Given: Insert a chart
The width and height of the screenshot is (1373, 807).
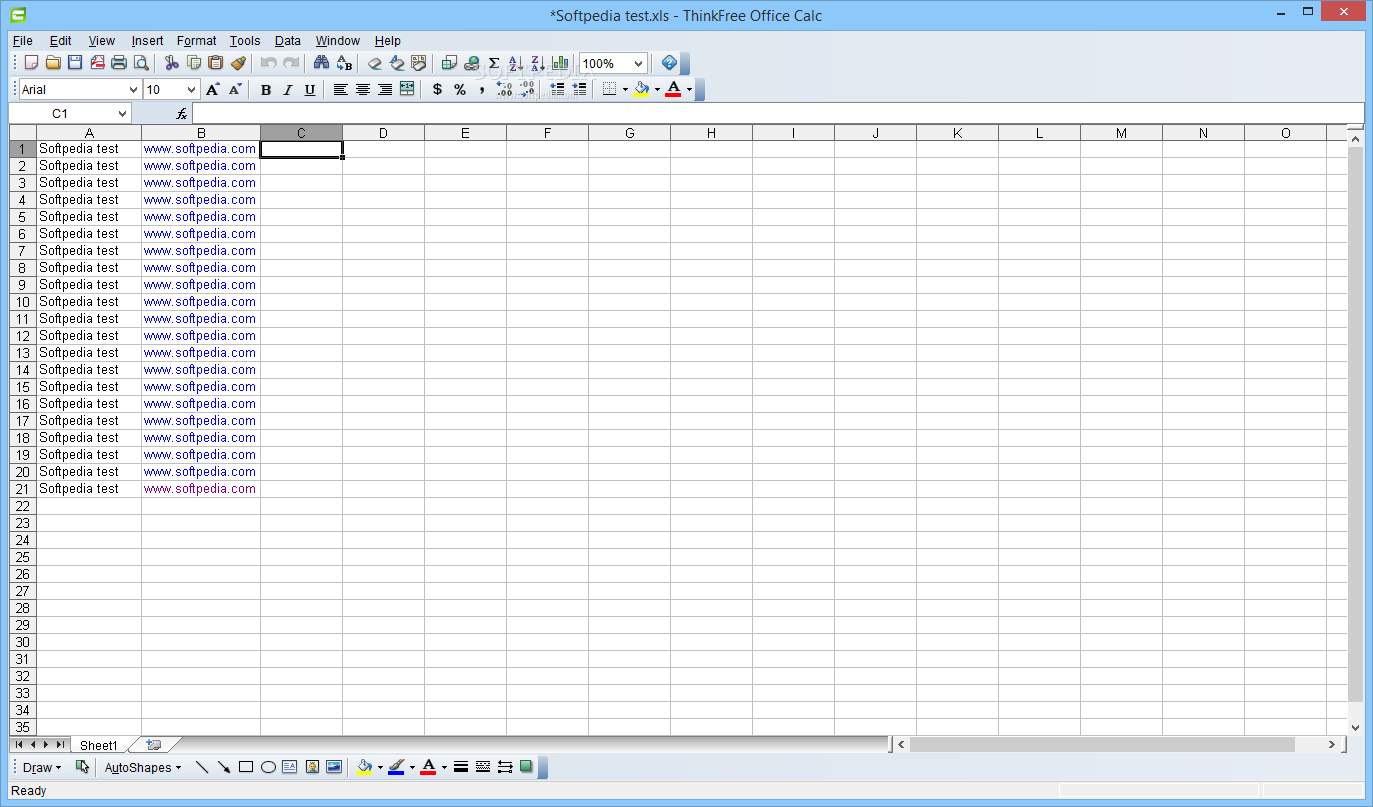Looking at the screenshot, I should coord(560,63).
